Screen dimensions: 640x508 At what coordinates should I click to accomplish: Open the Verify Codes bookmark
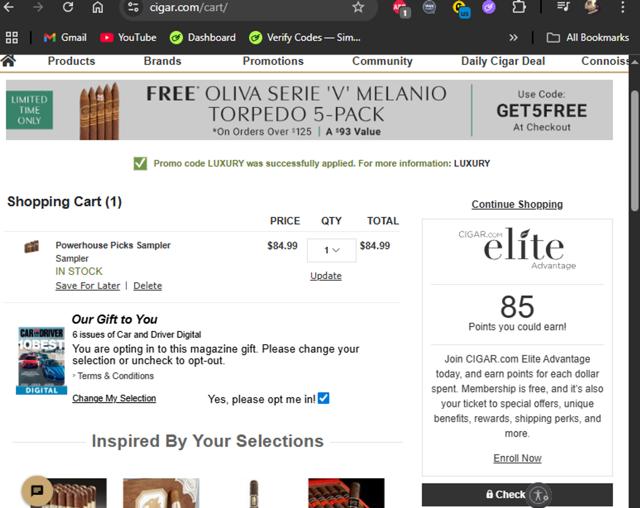305,38
